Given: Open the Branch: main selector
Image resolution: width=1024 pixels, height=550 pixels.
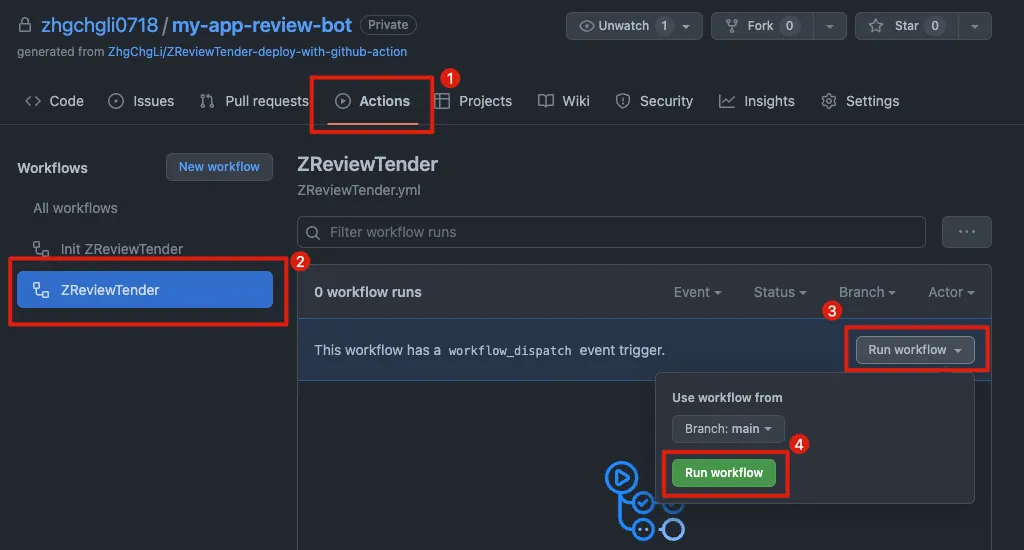Looking at the screenshot, I should (x=728, y=429).
